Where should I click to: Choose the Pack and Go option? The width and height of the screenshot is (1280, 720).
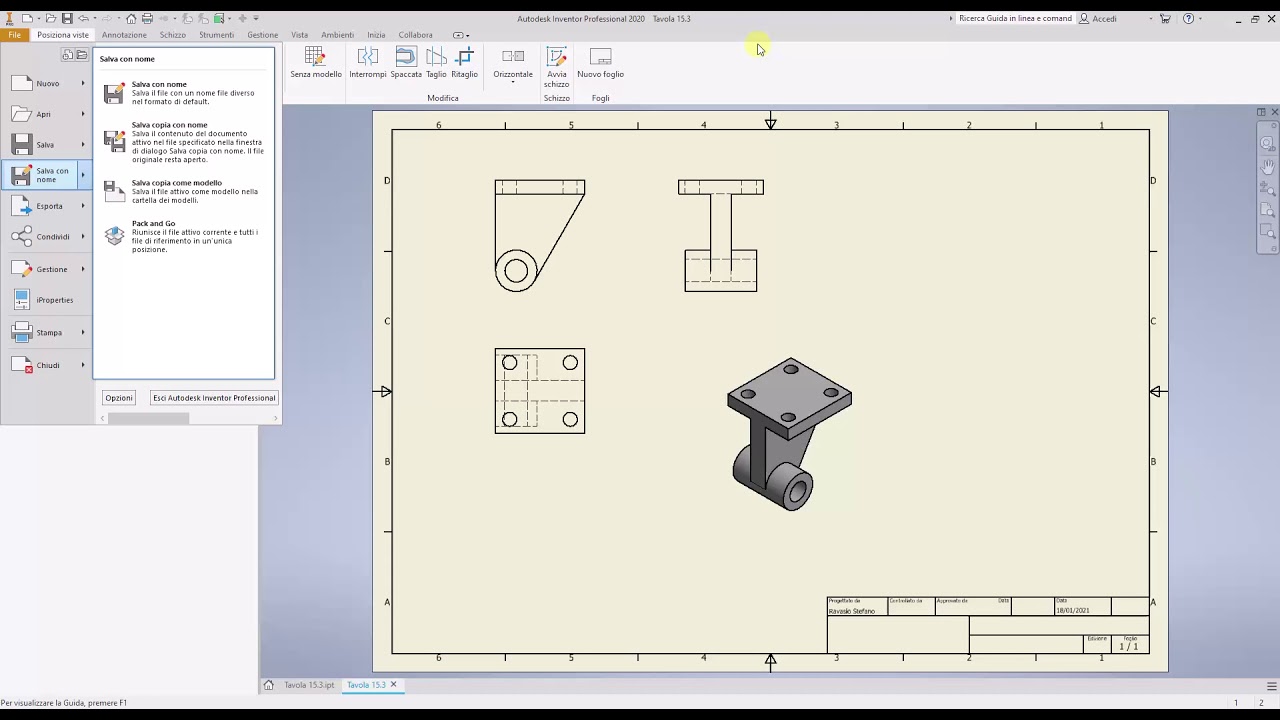[x=185, y=236]
